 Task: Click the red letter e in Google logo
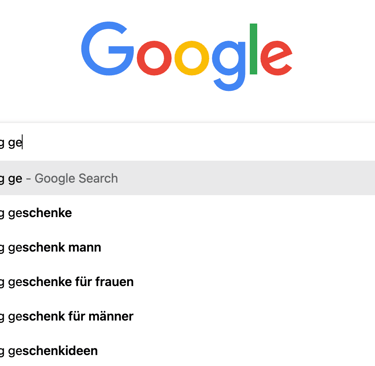click(276, 58)
